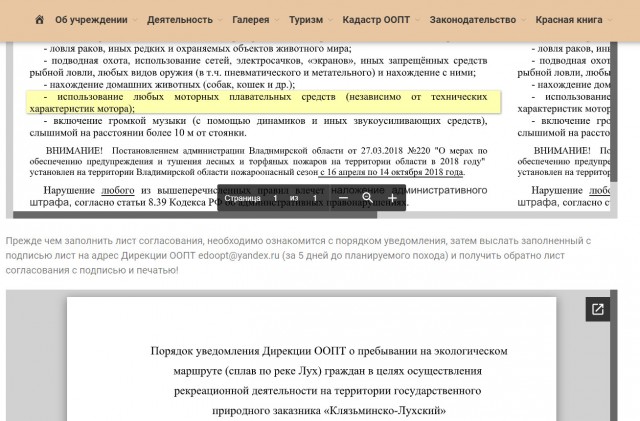Expand the Законодательство dropdown arrow
Image resolution: width=640 pixels, height=421 pixels.
pos(524,20)
